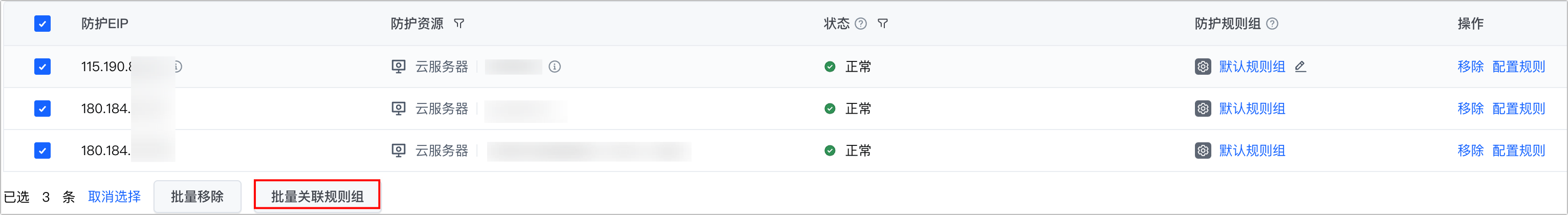Click the filter icon beside 防护资源
The width and height of the screenshot is (1568, 215).
click(x=460, y=24)
